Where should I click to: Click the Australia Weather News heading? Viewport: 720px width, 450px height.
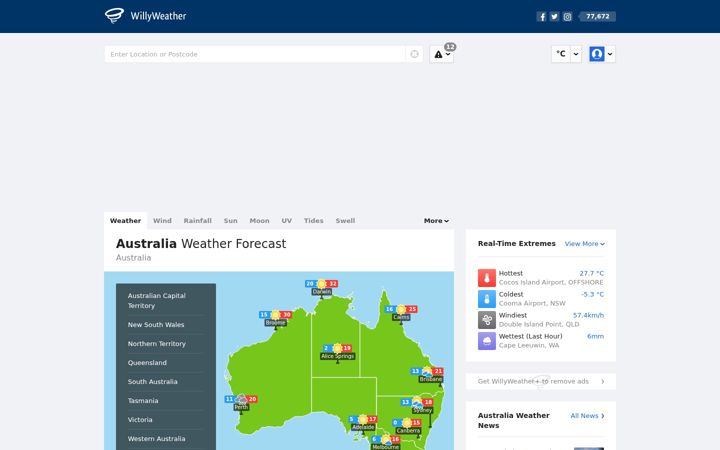(x=513, y=421)
